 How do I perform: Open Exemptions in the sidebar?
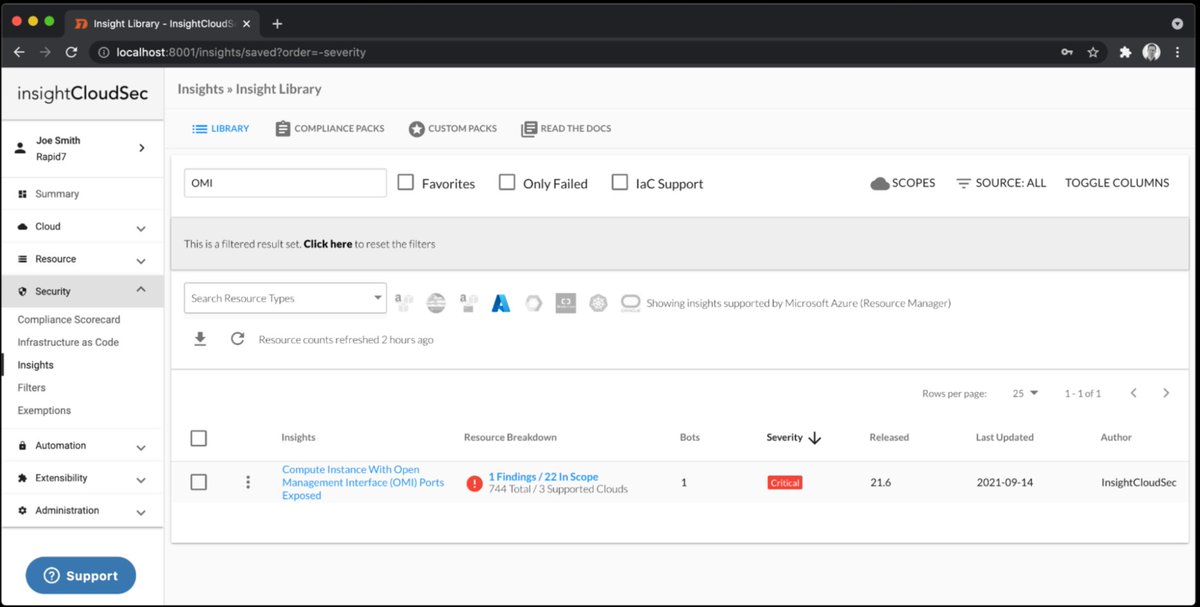pos(44,411)
